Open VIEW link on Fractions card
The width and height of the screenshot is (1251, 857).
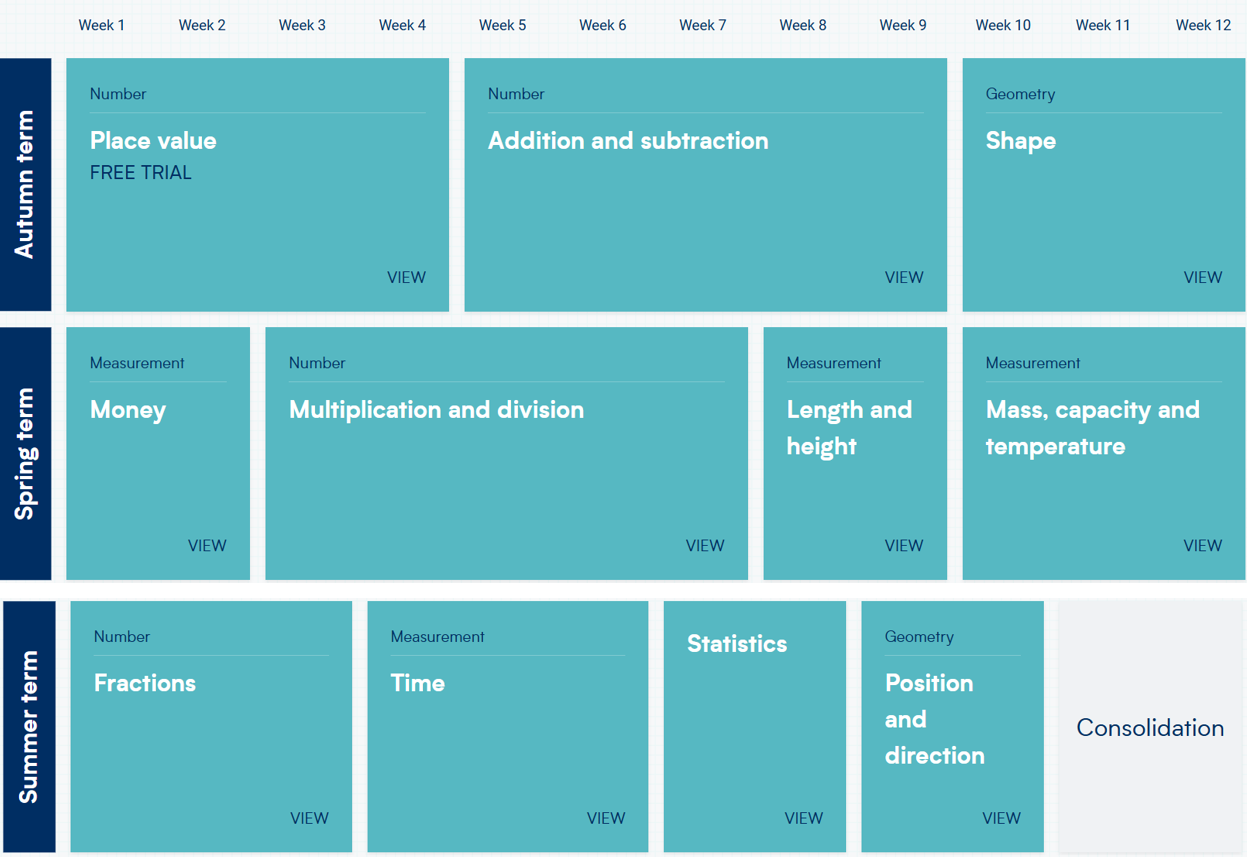click(309, 818)
